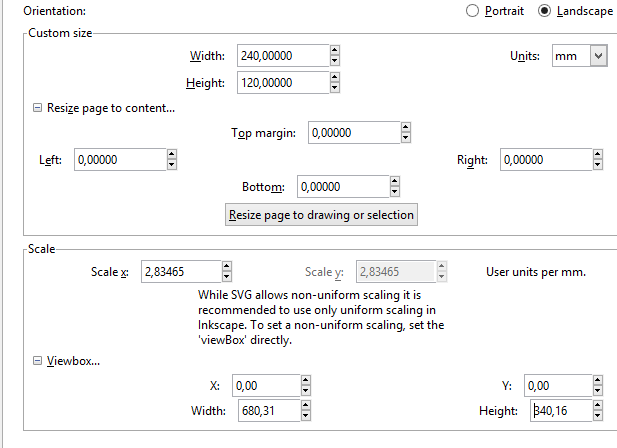Increase Right margin using up arrow
617x448 pixels.
click(597, 155)
